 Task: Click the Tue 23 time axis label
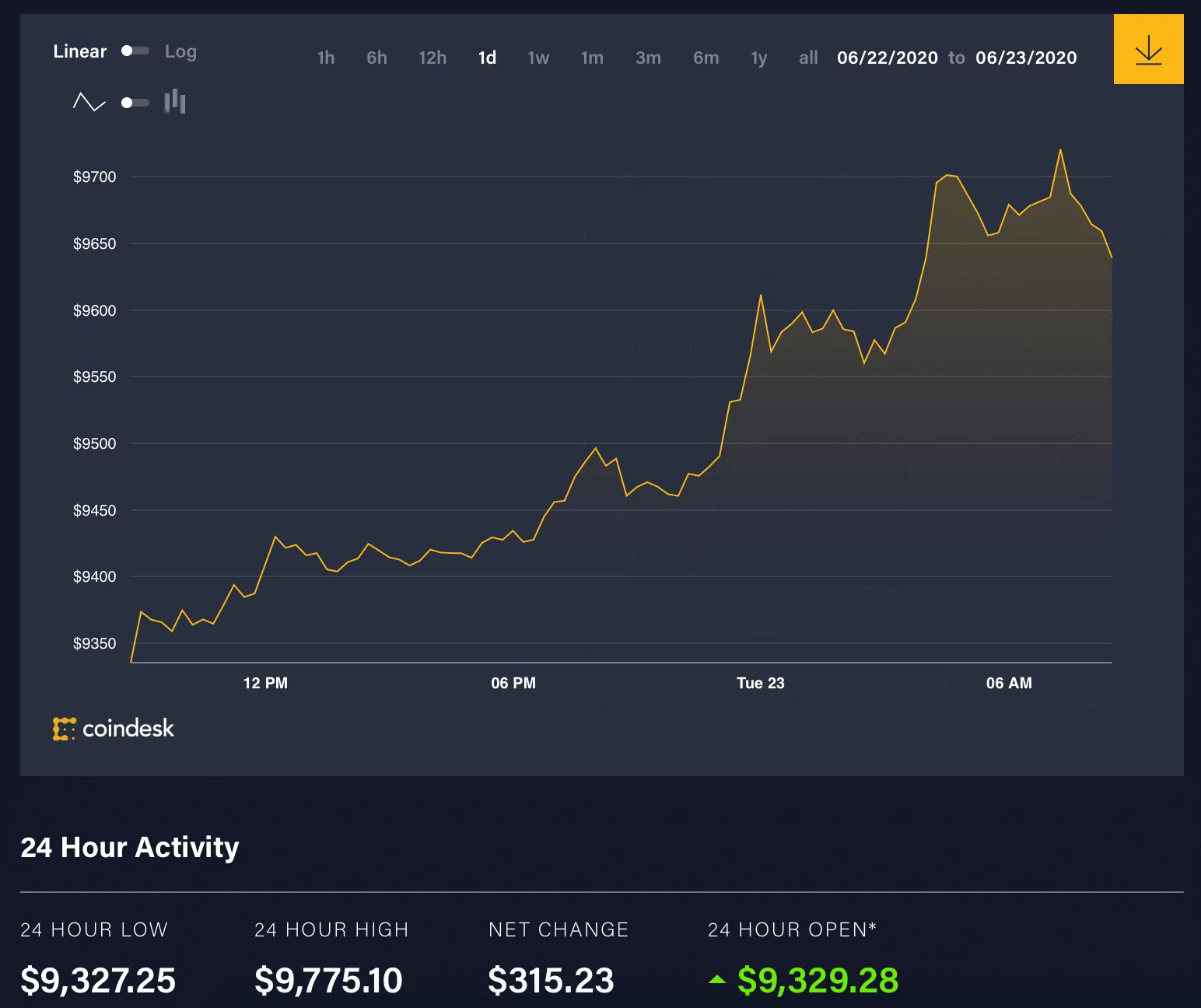[761, 683]
